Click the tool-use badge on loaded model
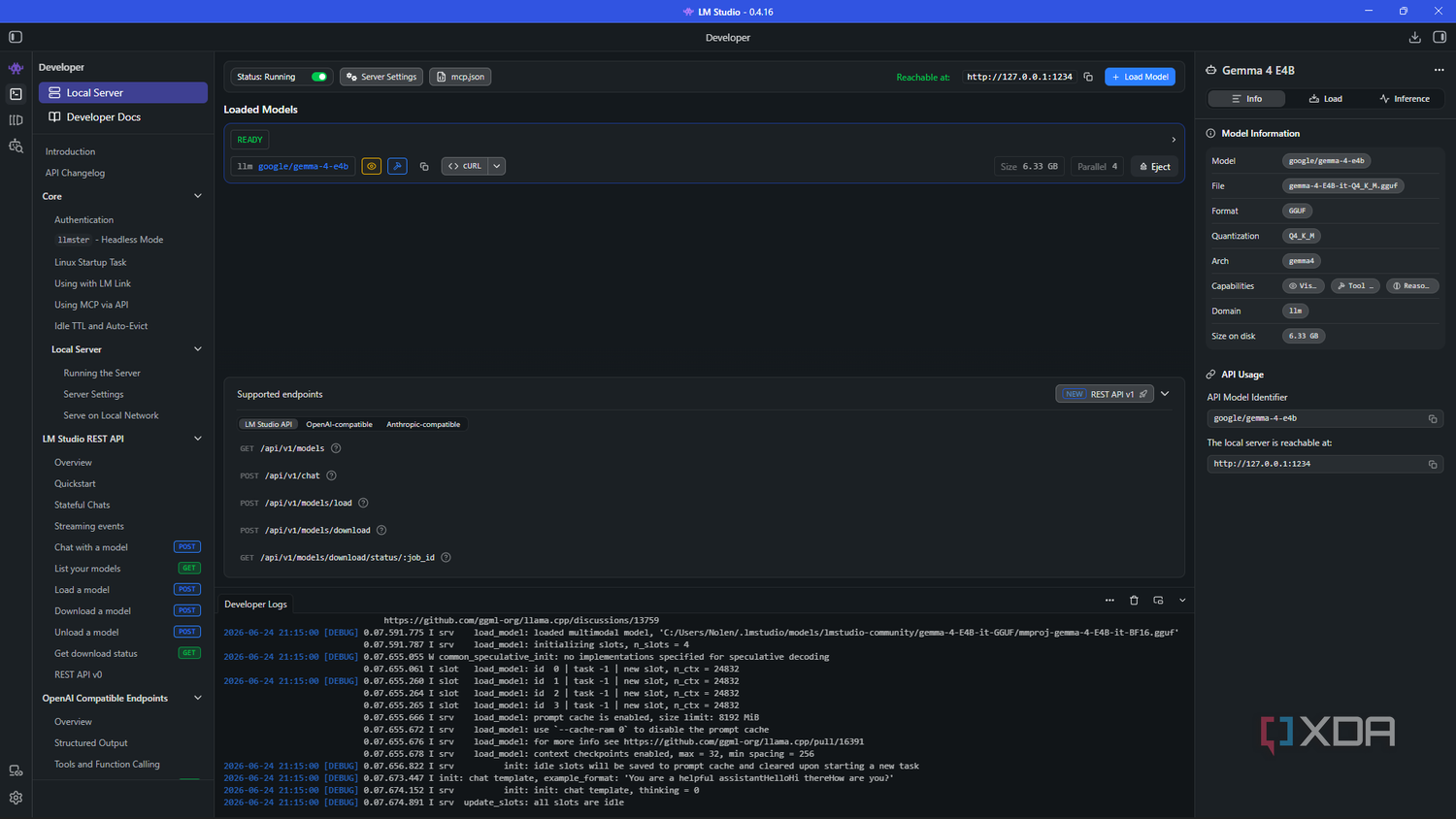This screenshot has height=819, width=1456. pos(397,166)
